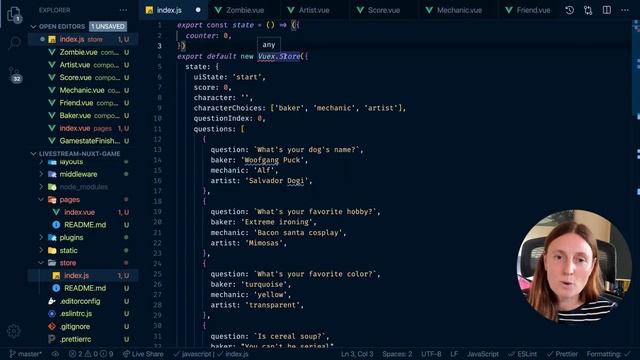Click the sync changes icon in status bar
The height and width of the screenshot is (360, 640).
pyautogui.click(x=56, y=354)
